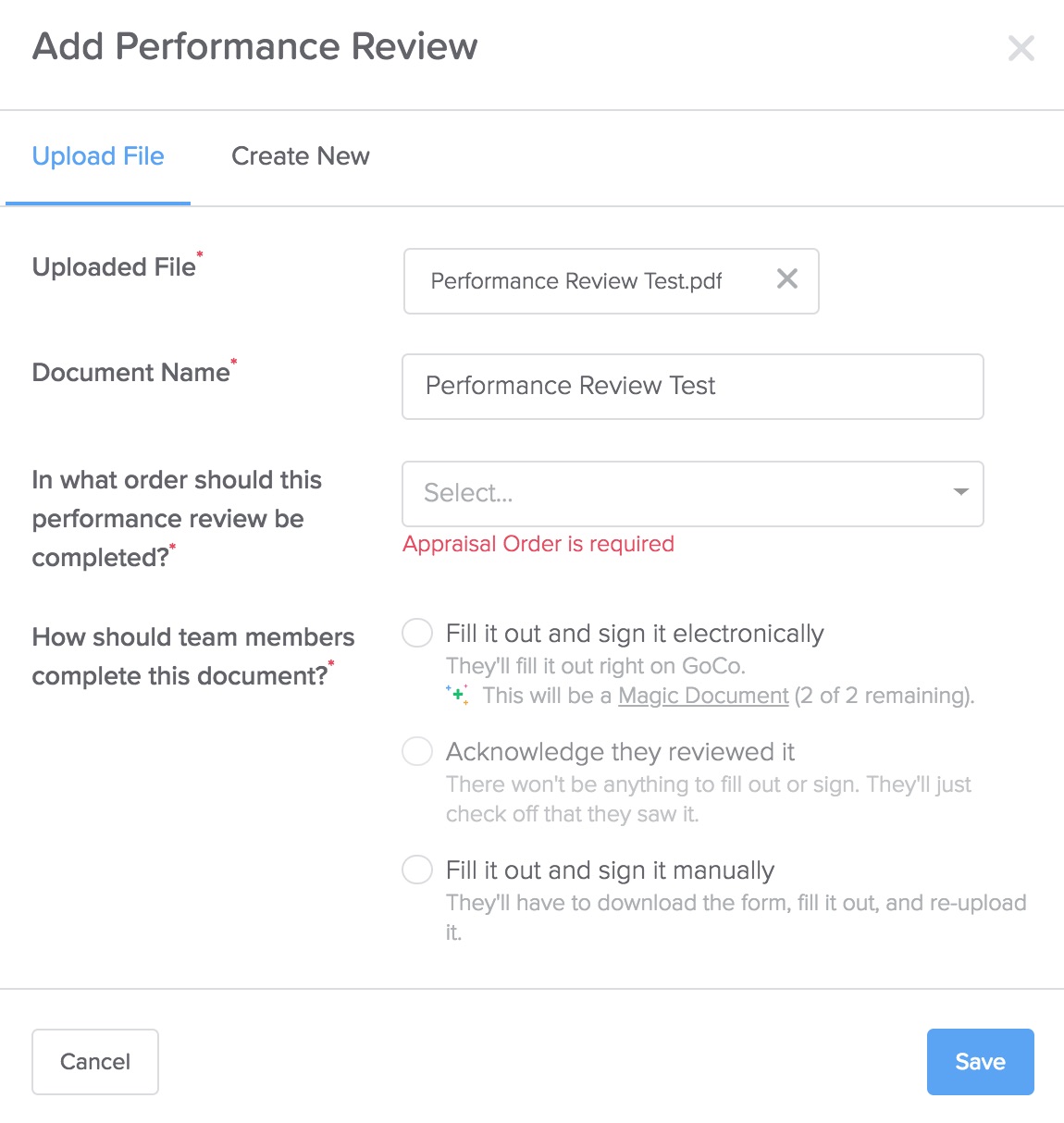Remove the uploaded Performance Review Test.pdf file
1064x1123 pixels.
coord(787,278)
